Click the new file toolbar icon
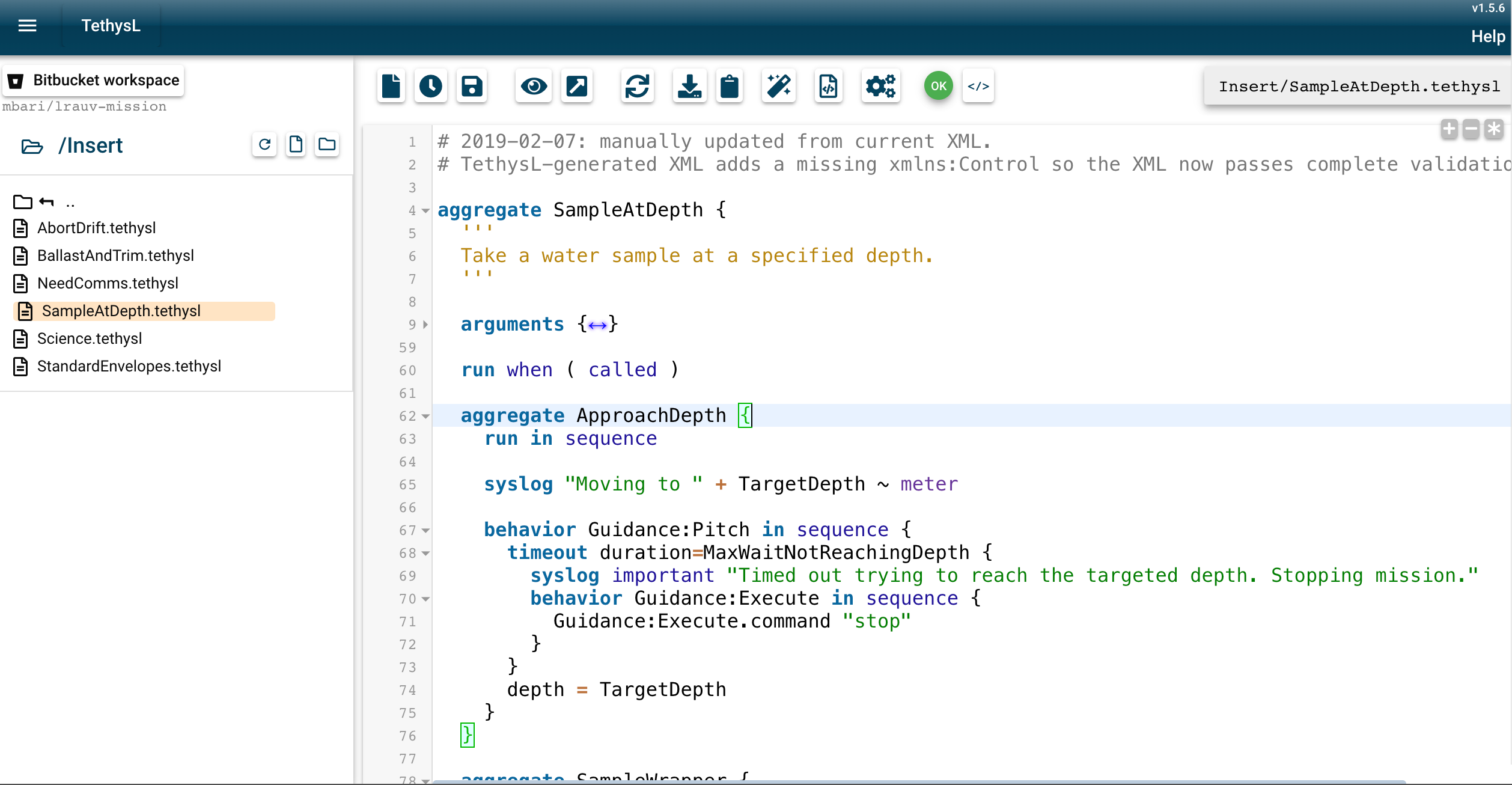 pyautogui.click(x=391, y=87)
